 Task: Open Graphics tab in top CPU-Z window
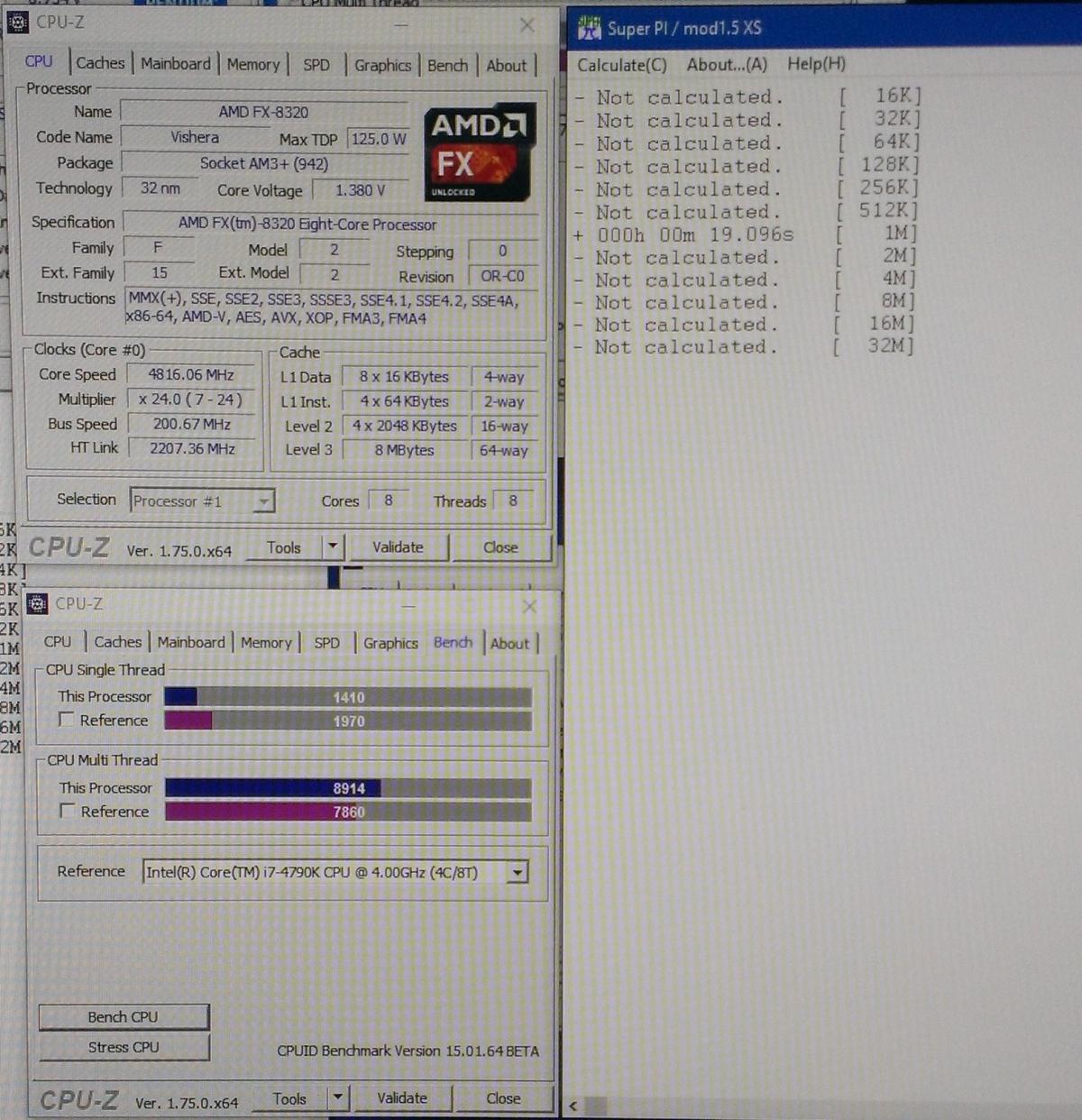click(x=382, y=65)
